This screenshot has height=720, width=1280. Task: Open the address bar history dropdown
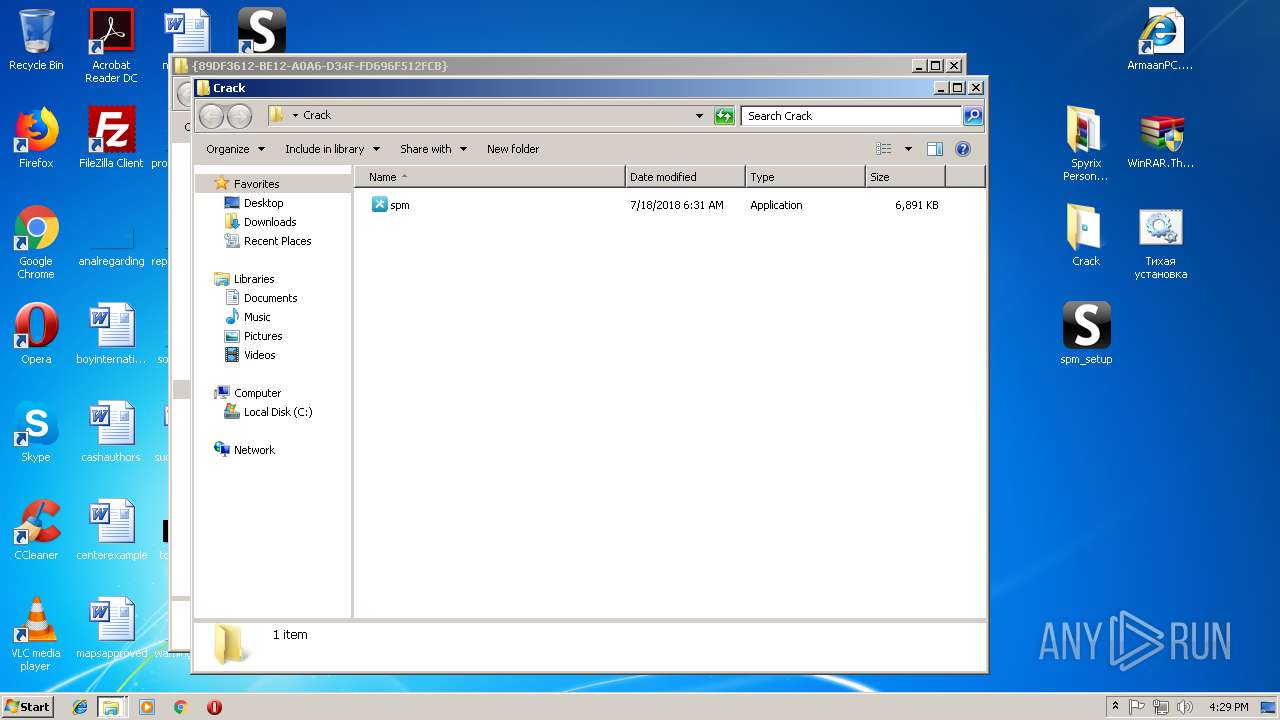[x=699, y=116]
